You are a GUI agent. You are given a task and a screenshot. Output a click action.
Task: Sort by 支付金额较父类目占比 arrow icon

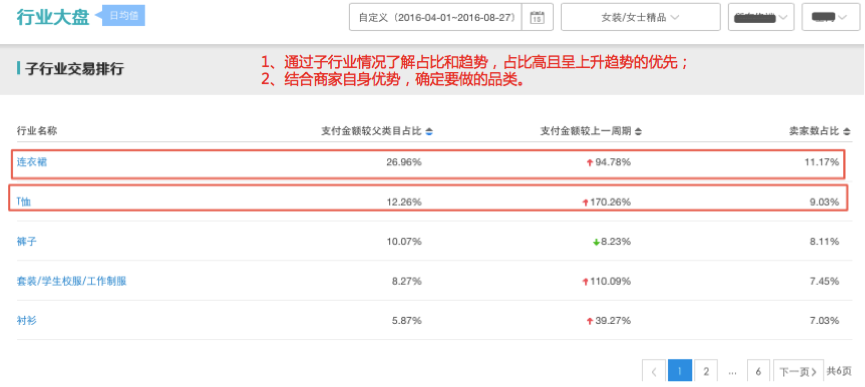click(429, 132)
